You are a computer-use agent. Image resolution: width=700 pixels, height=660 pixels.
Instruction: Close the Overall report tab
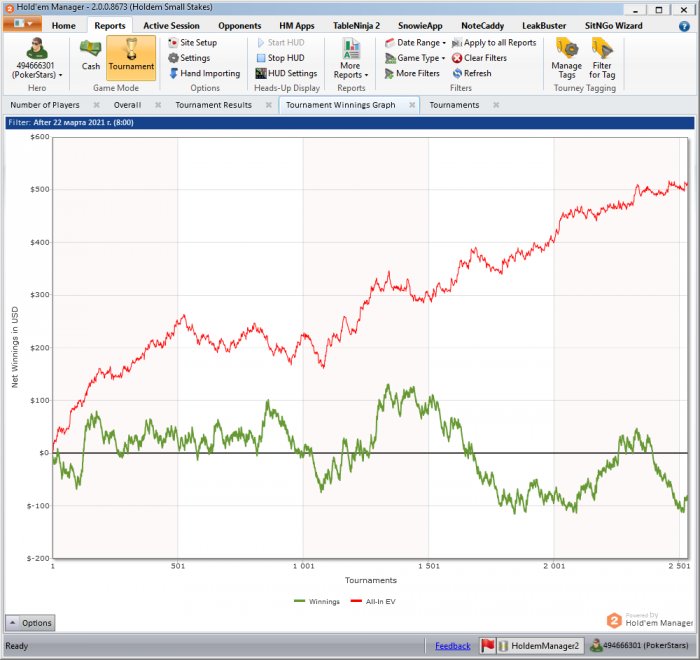pyautogui.click(x=158, y=105)
